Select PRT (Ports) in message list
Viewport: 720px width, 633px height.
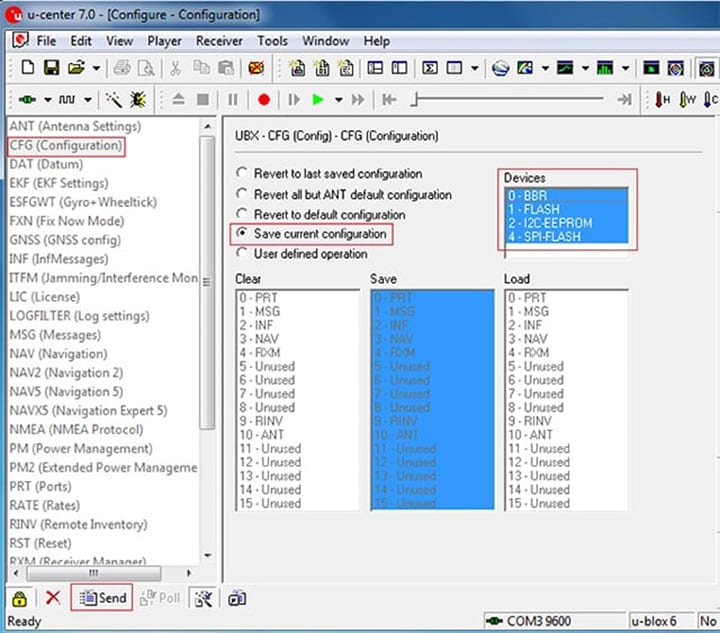point(40,486)
